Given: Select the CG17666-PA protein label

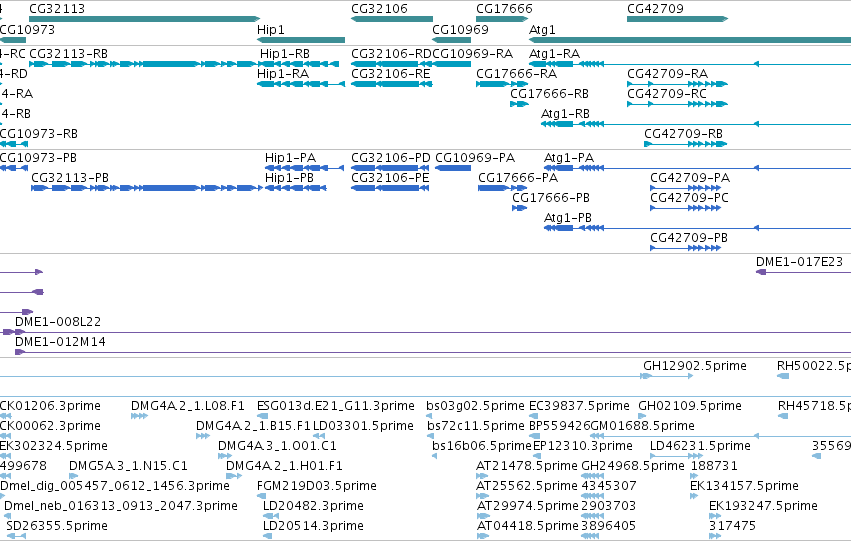Looking at the screenshot, I should 518,178.
